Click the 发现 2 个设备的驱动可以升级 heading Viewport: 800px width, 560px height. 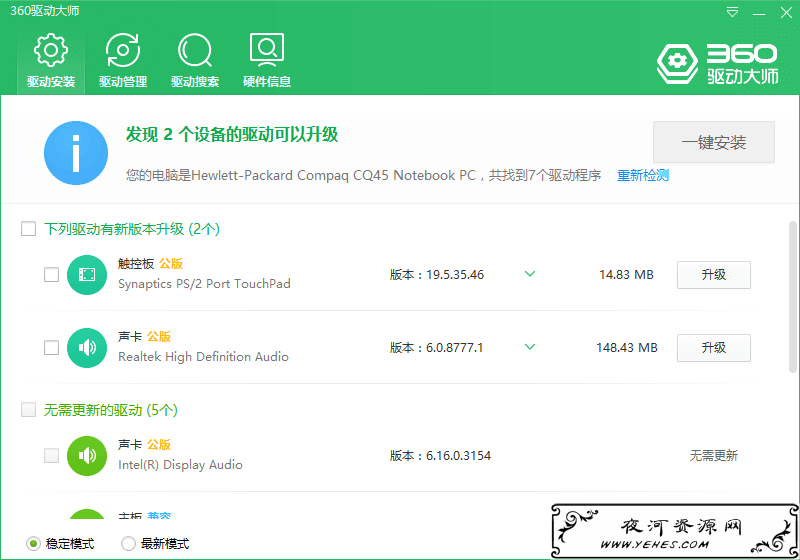[232, 135]
